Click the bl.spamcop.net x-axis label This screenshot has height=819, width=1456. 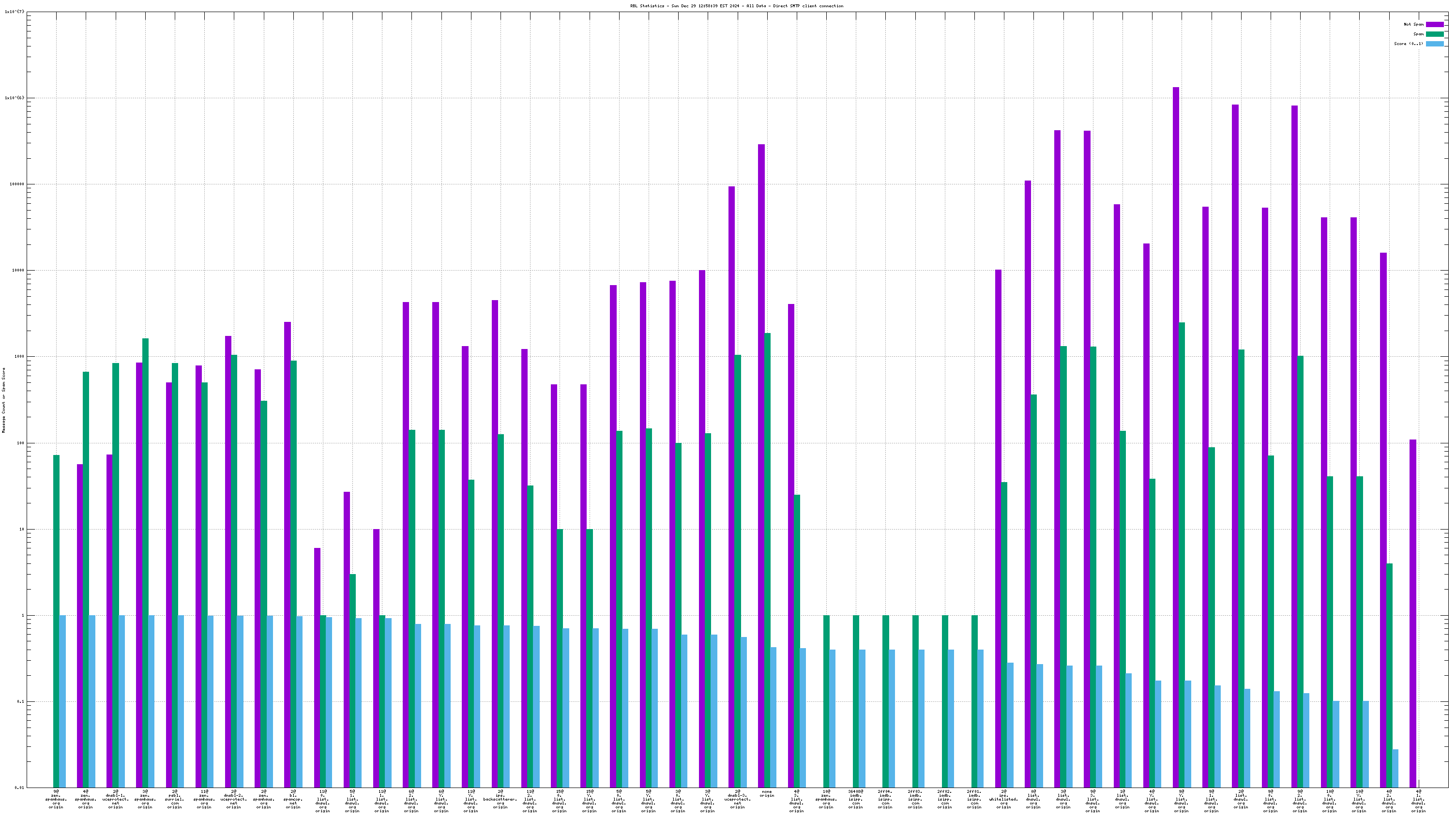293,799
